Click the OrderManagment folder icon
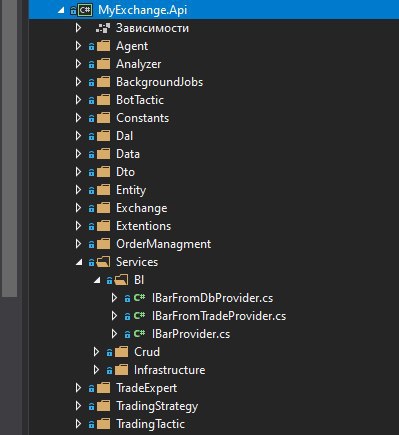 click(x=103, y=244)
